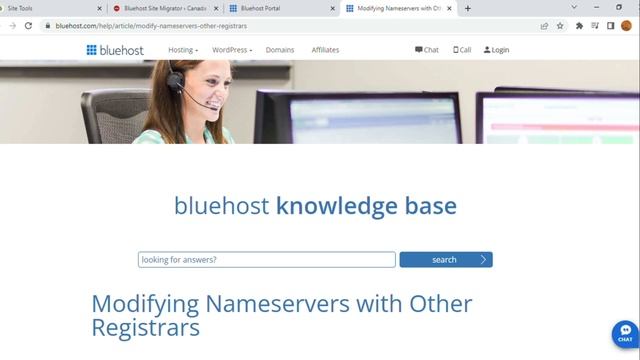Open the extensions puzzle icon
This screenshot has width=640, height=360.
(579, 26)
